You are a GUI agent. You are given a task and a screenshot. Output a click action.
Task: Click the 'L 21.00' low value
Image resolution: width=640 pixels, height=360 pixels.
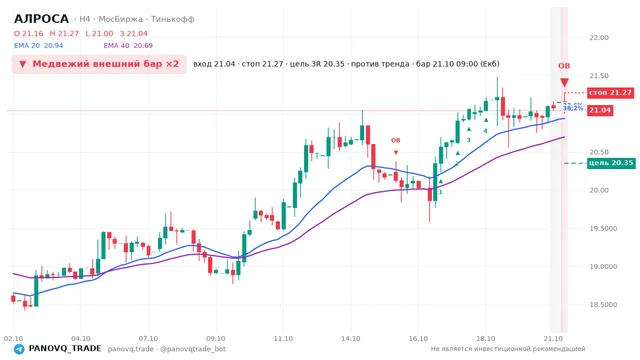[99, 33]
